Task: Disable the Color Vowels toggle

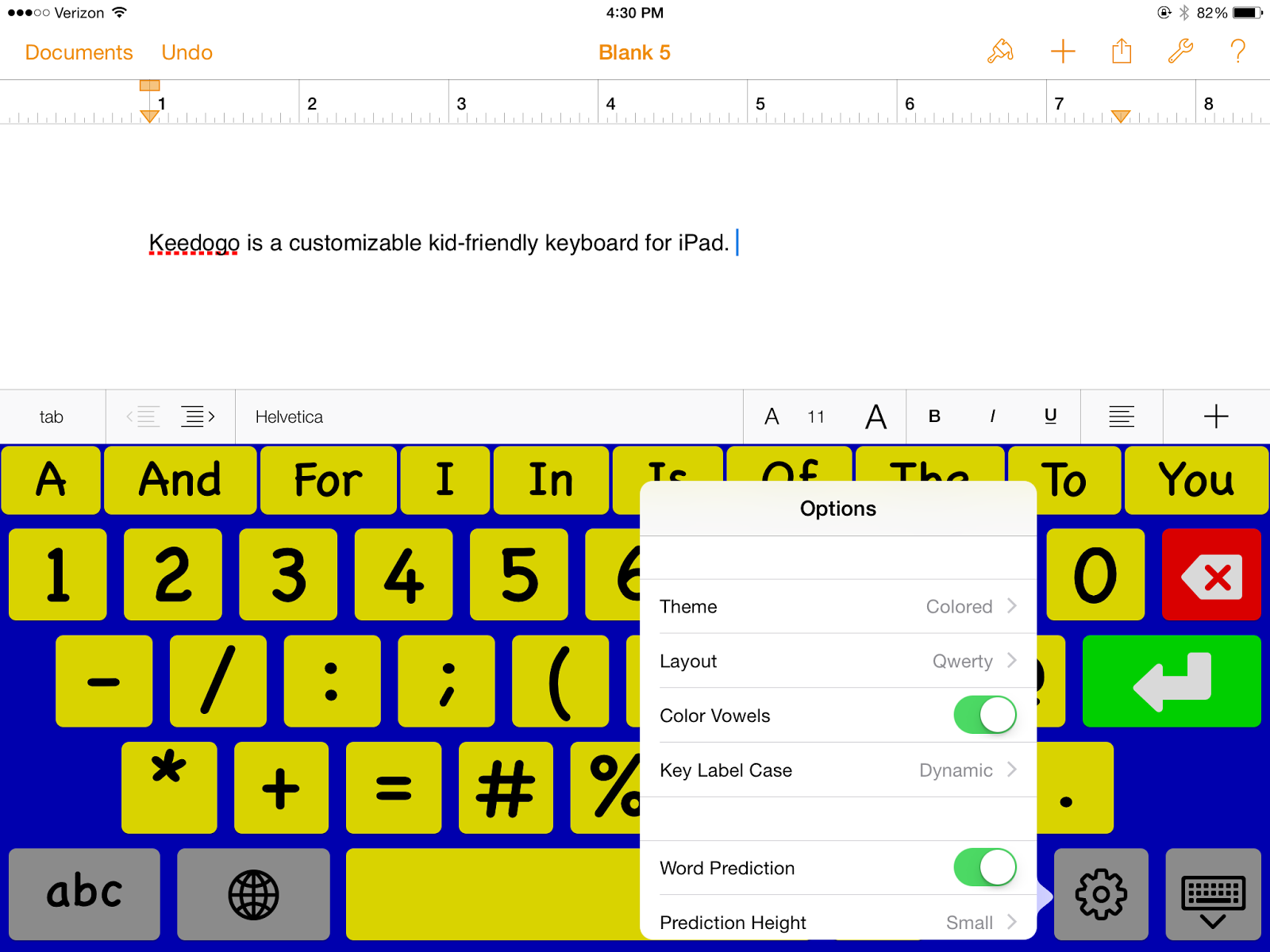Action: tap(985, 715)
